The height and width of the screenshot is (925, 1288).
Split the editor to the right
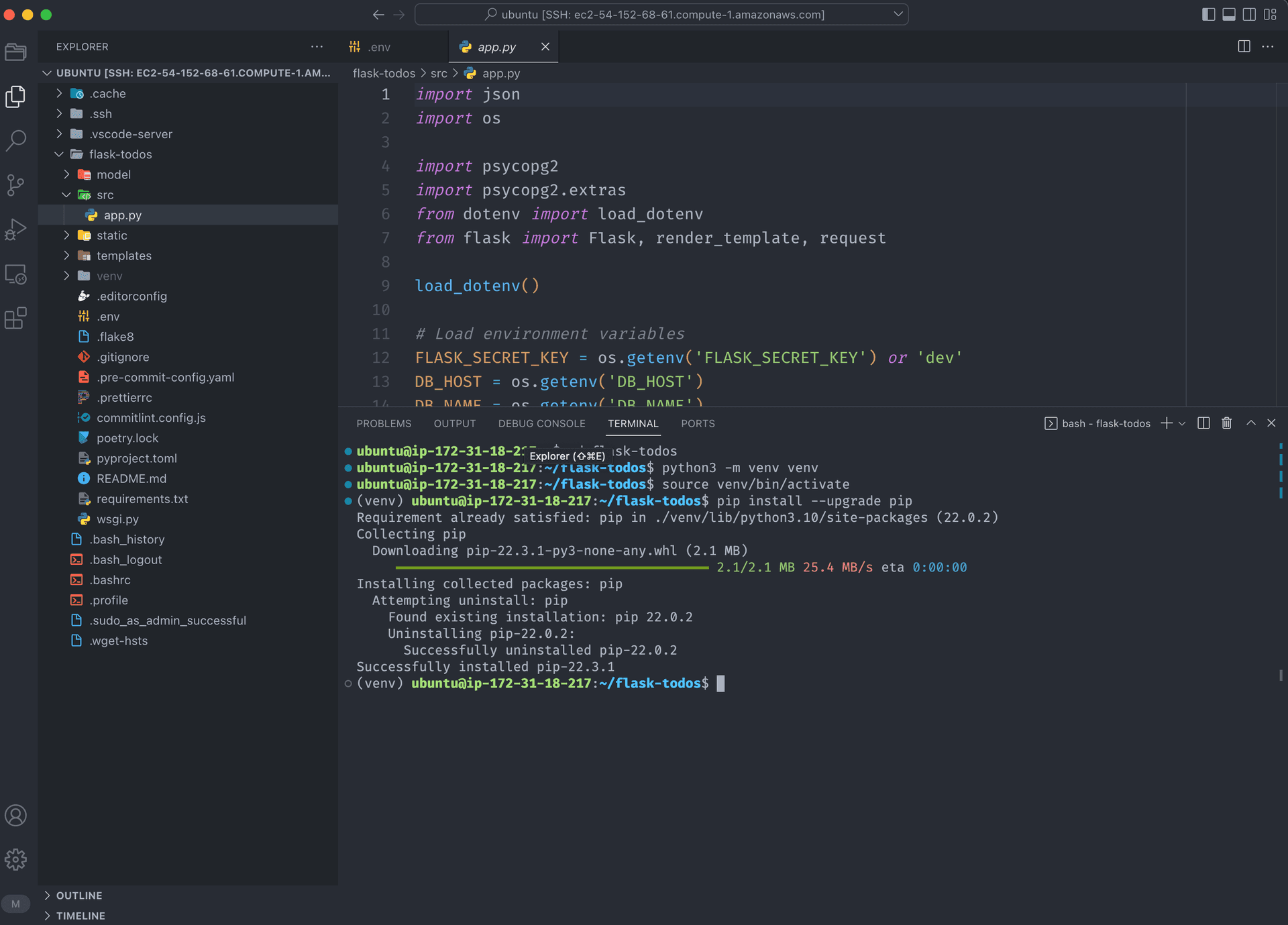click(1244, 46)
